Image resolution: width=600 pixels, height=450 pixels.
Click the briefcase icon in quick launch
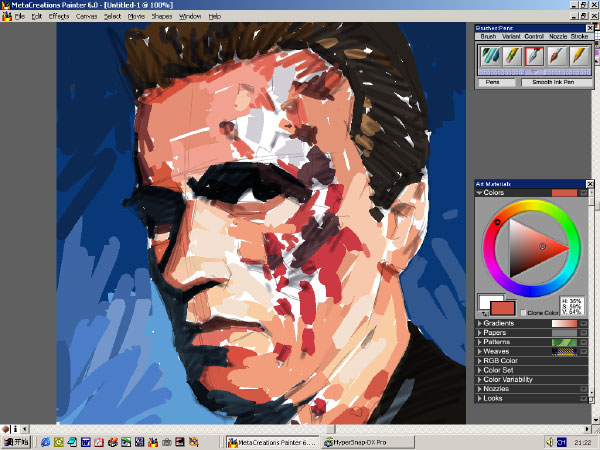(x=166, y=442)
